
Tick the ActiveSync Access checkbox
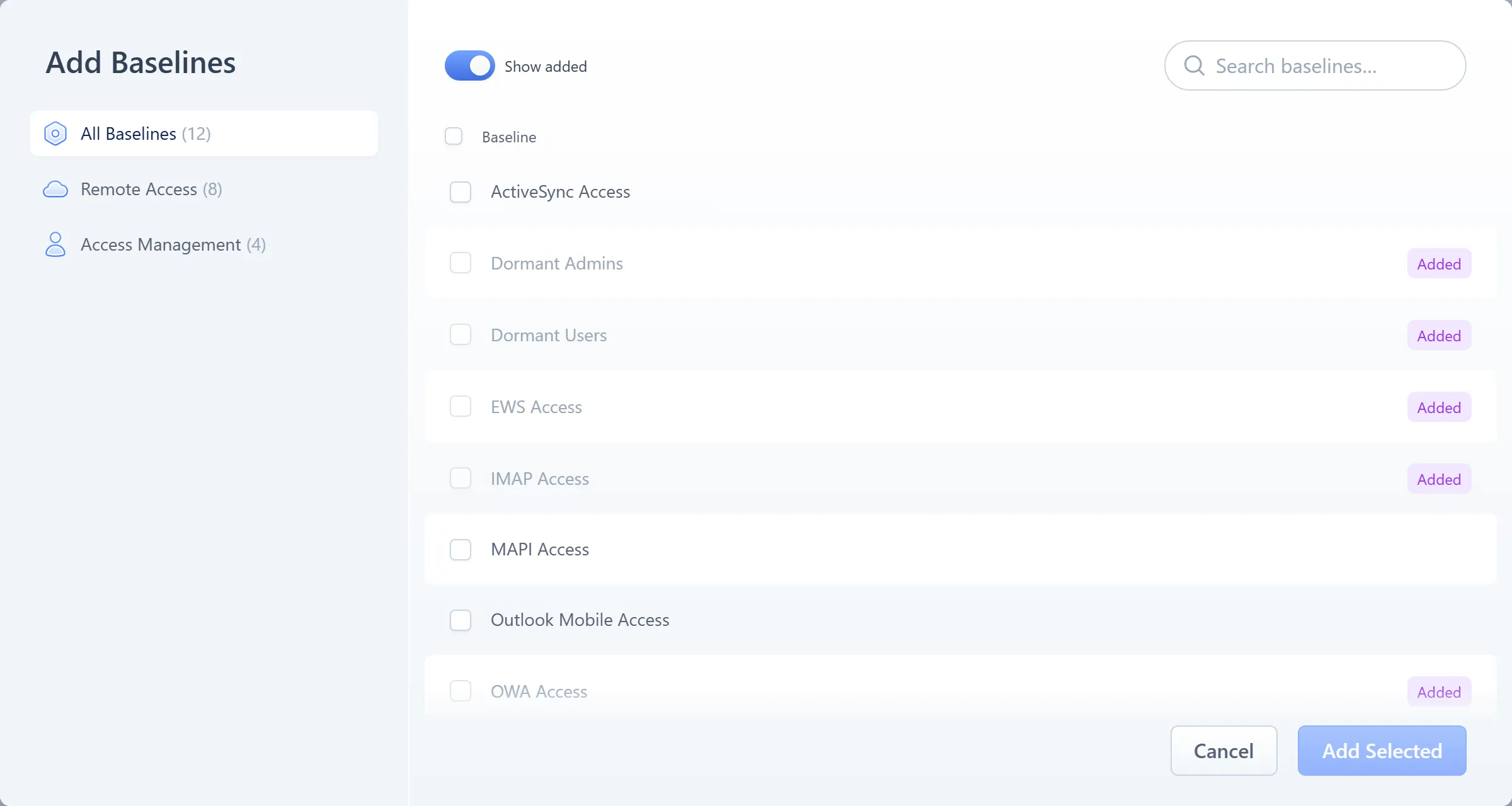point(461,192)
